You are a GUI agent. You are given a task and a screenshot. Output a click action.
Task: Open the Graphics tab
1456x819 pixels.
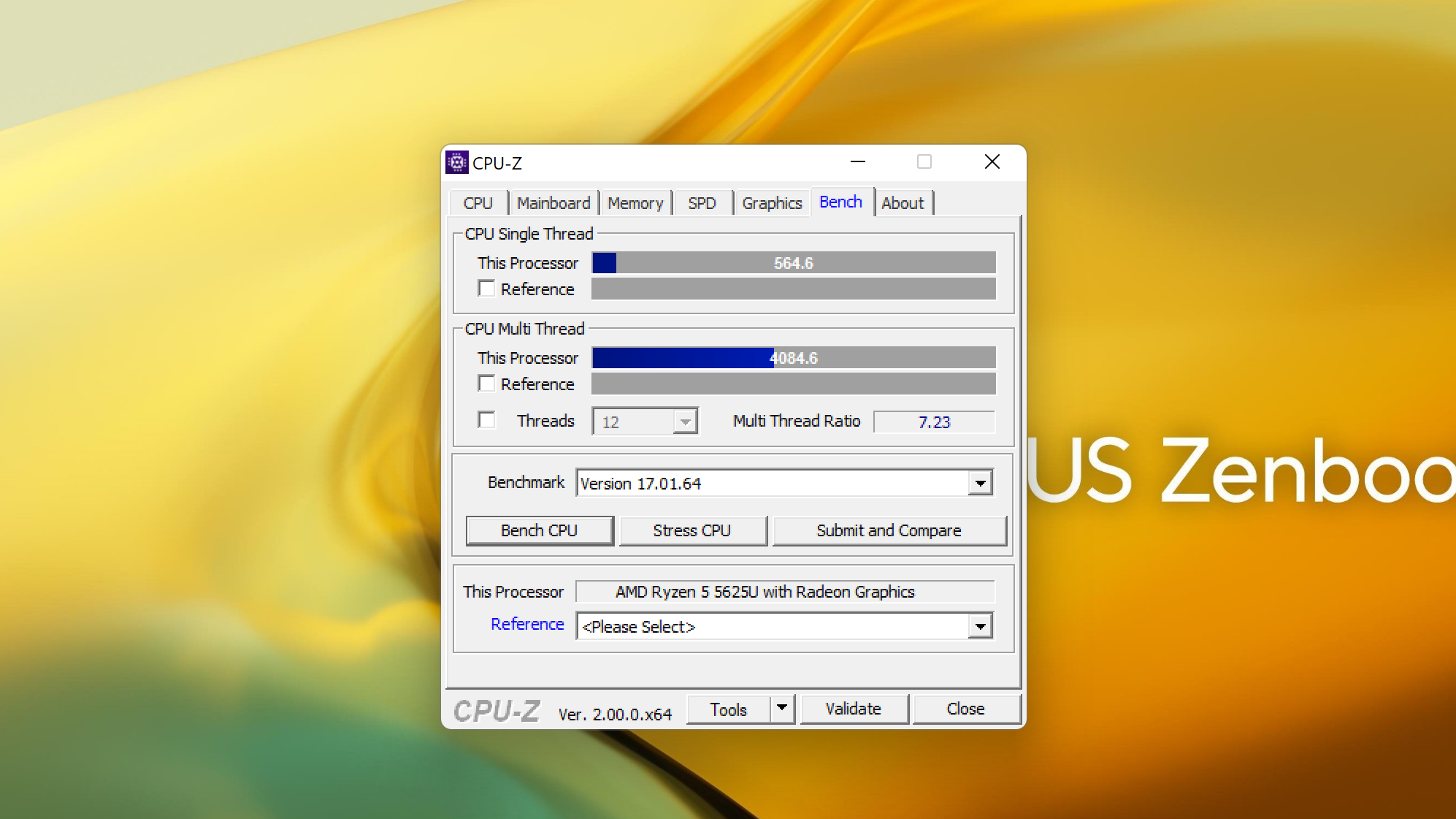click(x=772, y=203)
